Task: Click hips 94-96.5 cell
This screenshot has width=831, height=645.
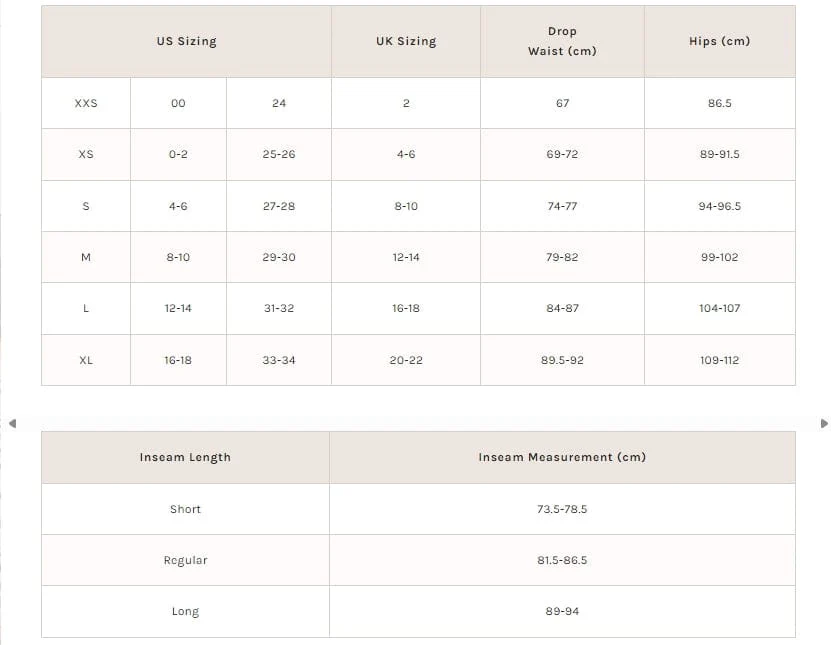Action: point(720,206)
